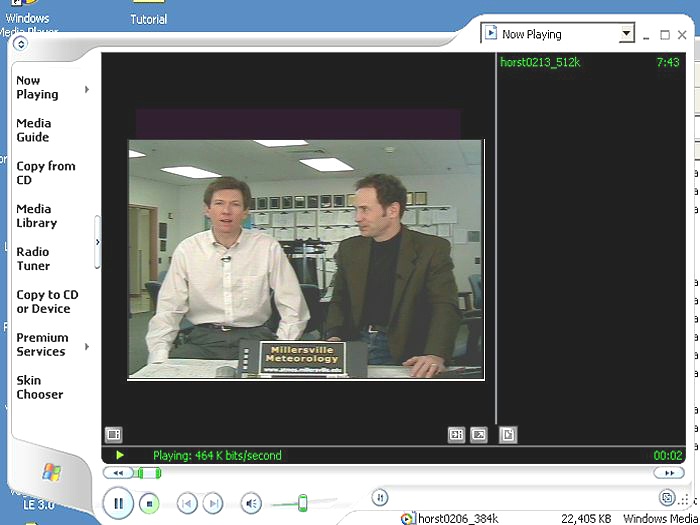Click the track duration 7:43
This screenshot has width=700, height=525.
click(668, 62)
